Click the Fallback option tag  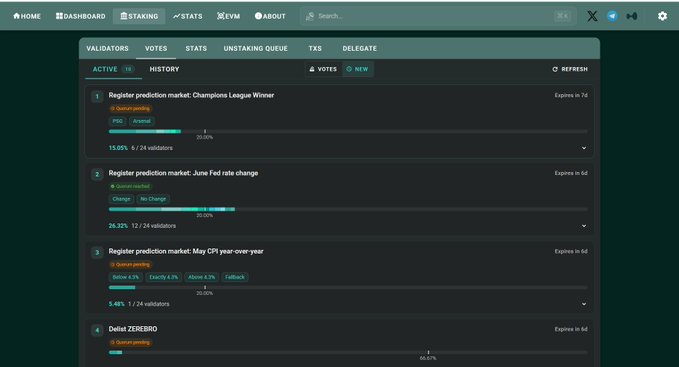pyautogui.click(x=235, y=277)
